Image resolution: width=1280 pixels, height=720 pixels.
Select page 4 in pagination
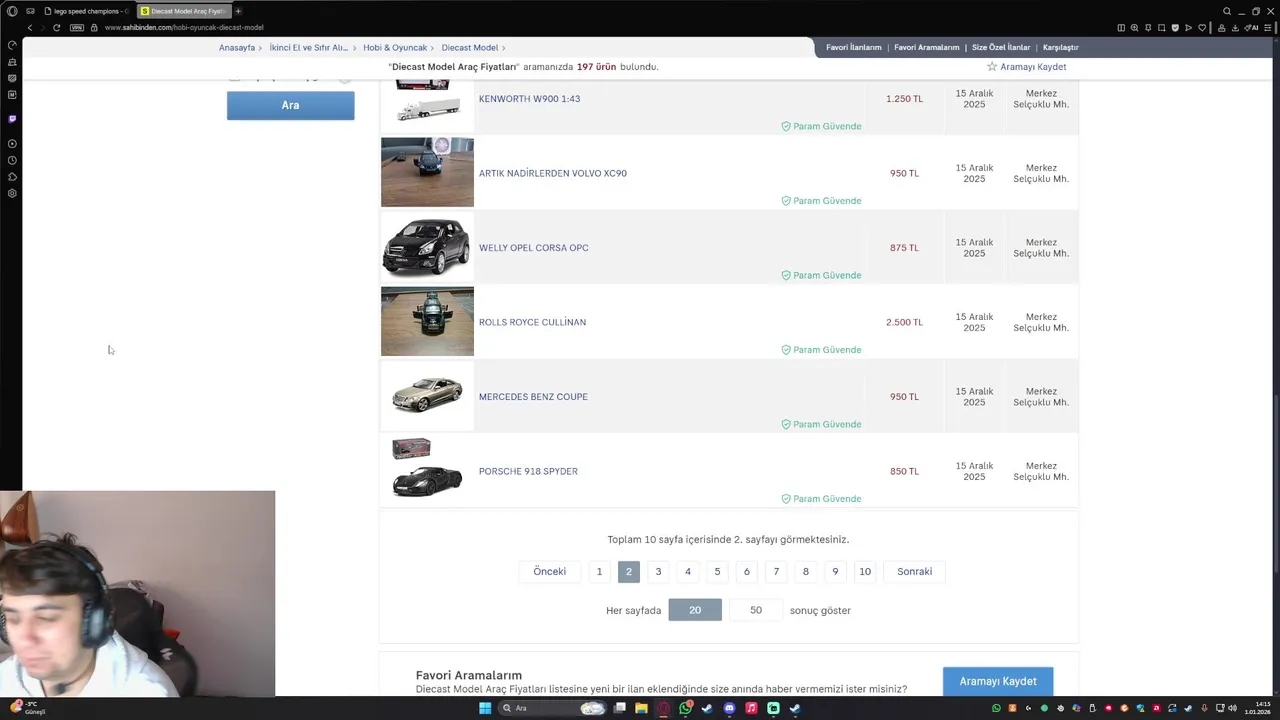[687, 571]
